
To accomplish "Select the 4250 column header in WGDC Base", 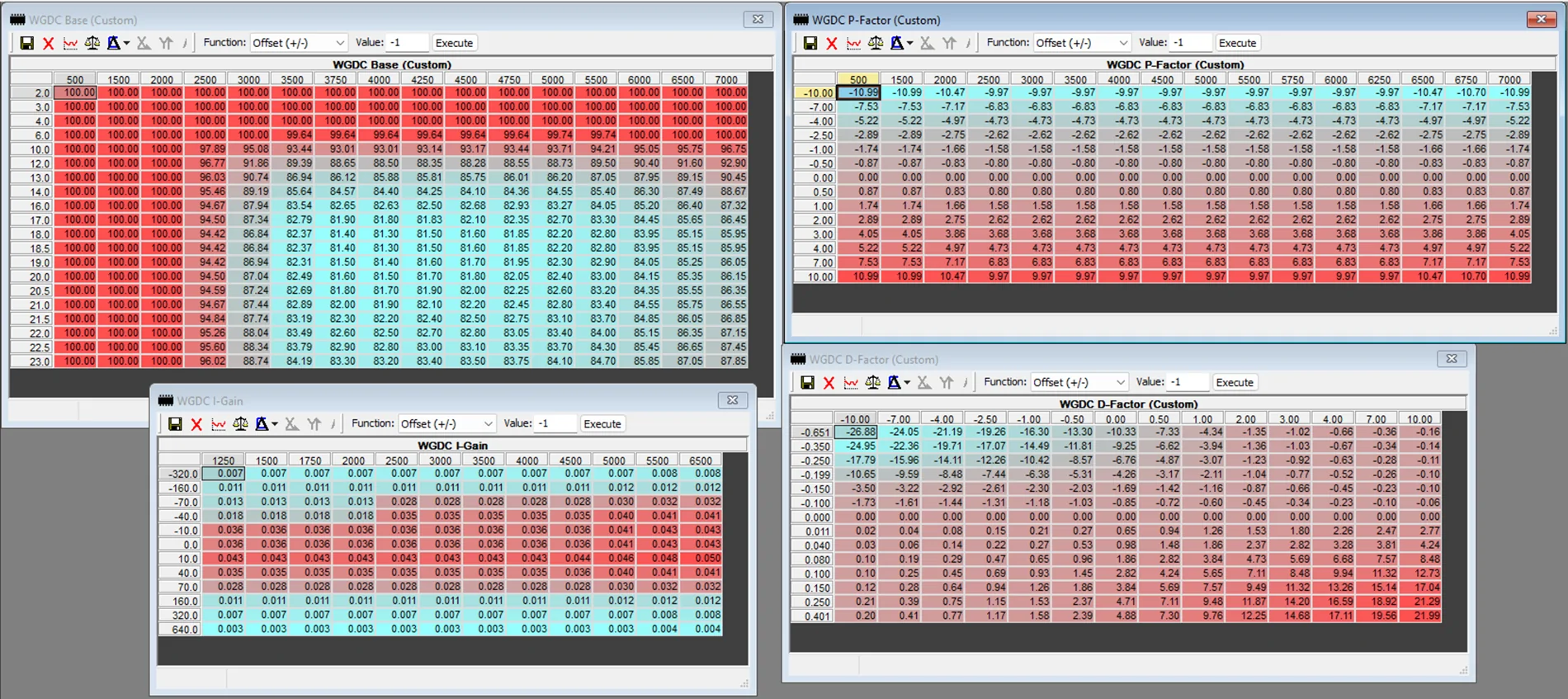I will click(x=423, y=80).
